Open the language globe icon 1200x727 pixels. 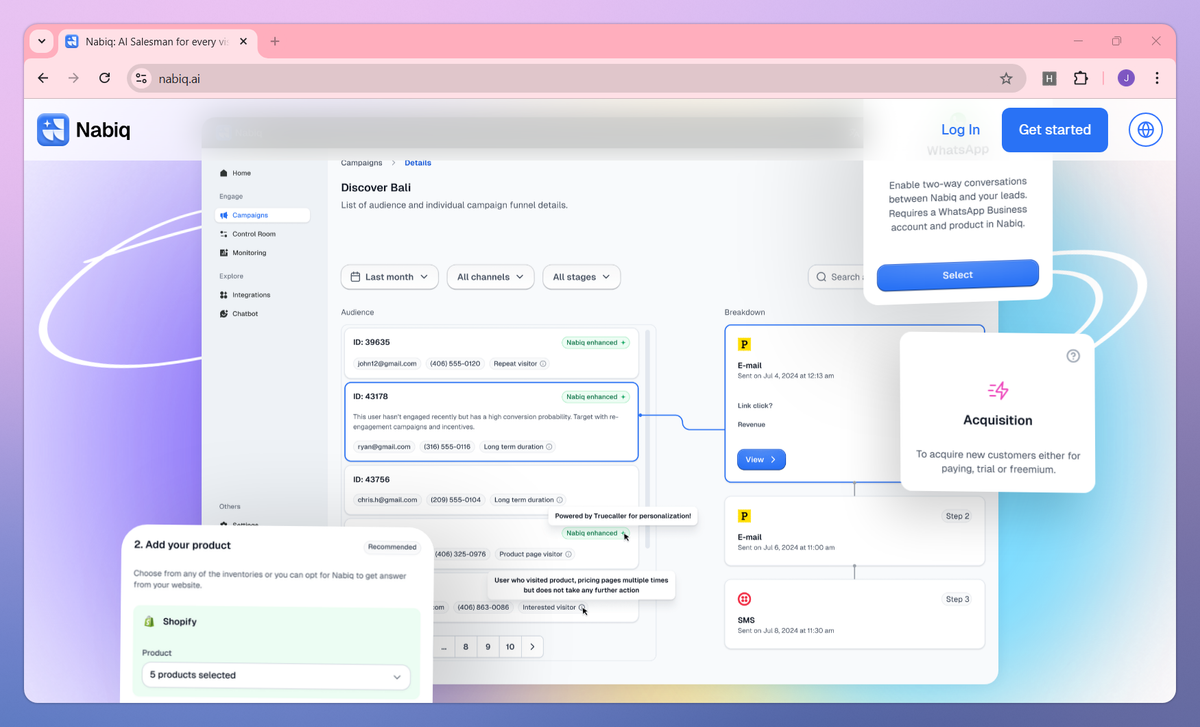[1146, 130]
